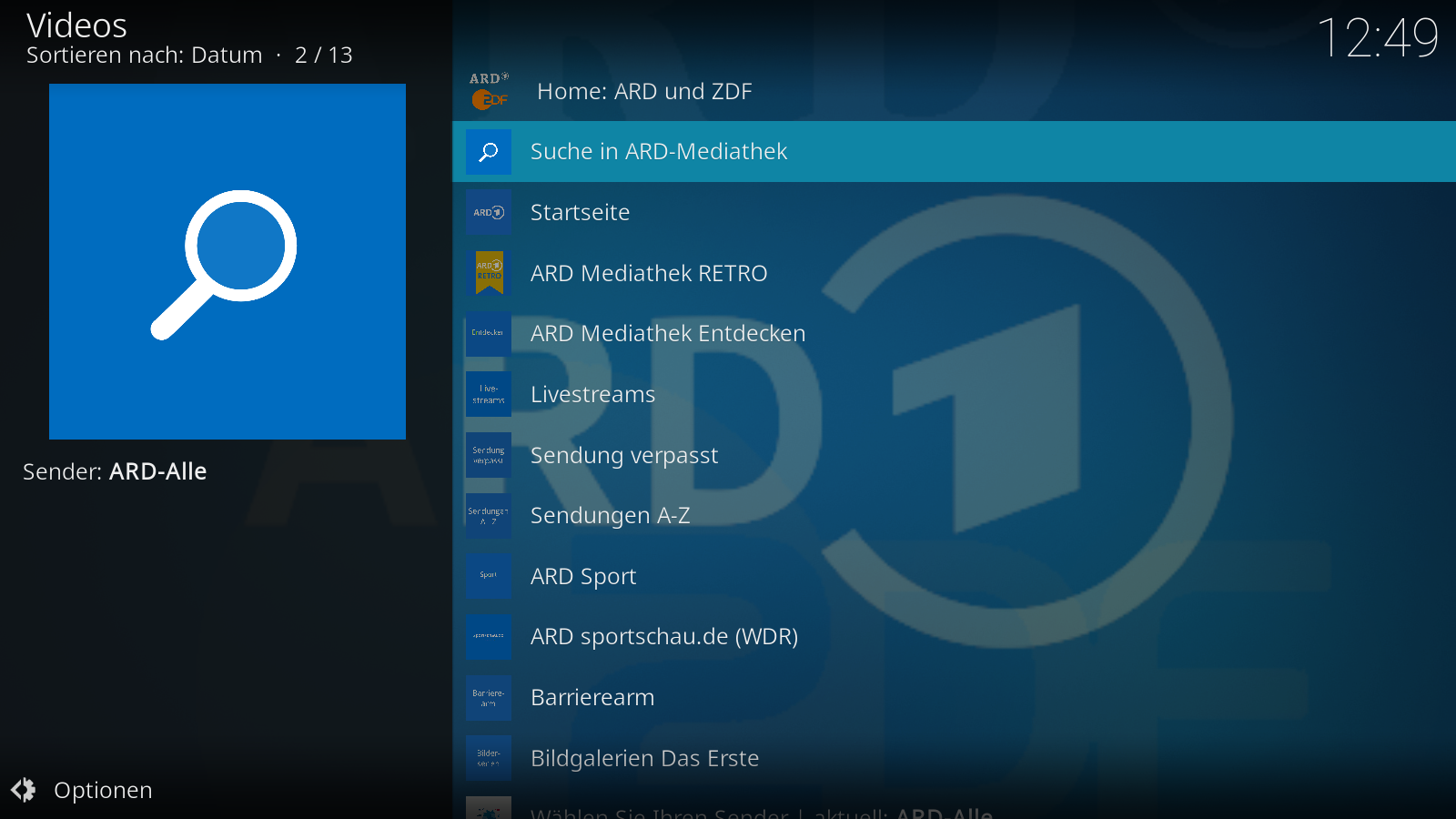Click Sortieren nach: Datum label

pos(145,56)
